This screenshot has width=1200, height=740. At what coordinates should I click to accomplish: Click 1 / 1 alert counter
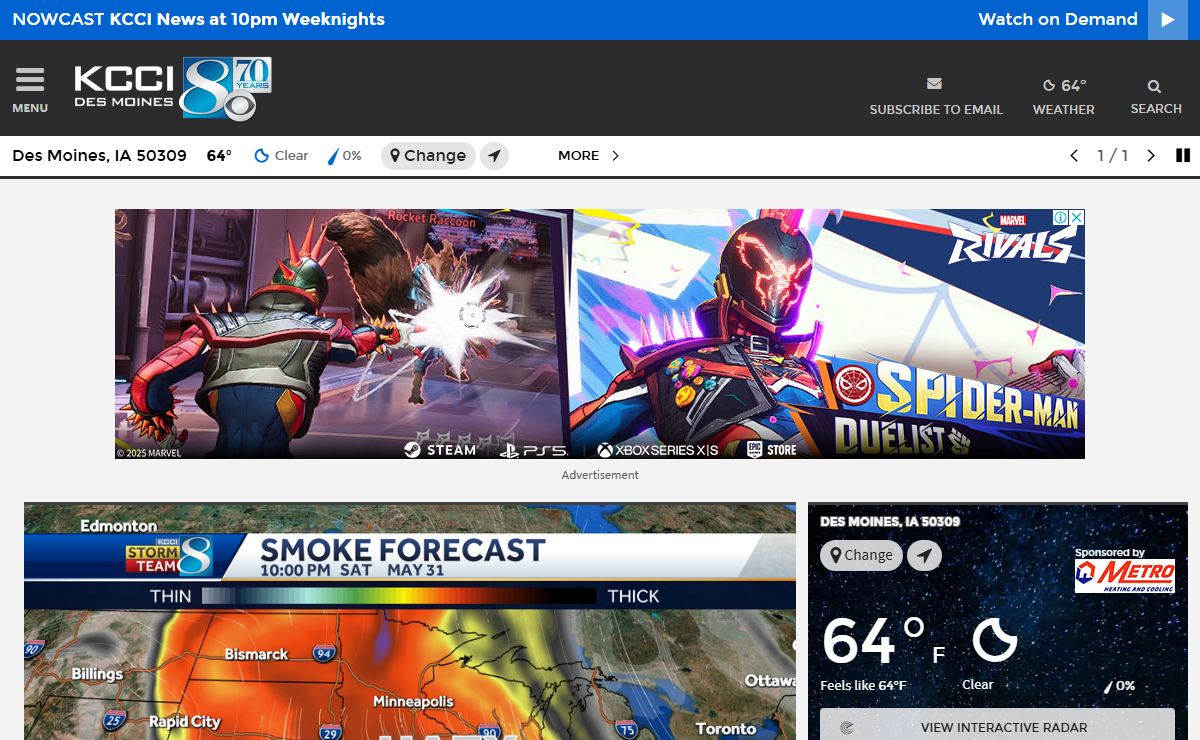click(x=1112, y=156)
